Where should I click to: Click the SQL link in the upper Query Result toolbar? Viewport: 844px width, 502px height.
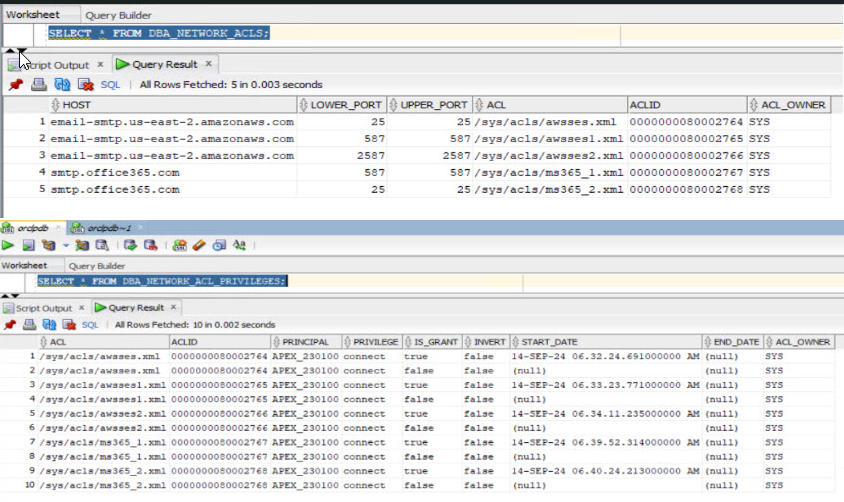tap(110, 85)
